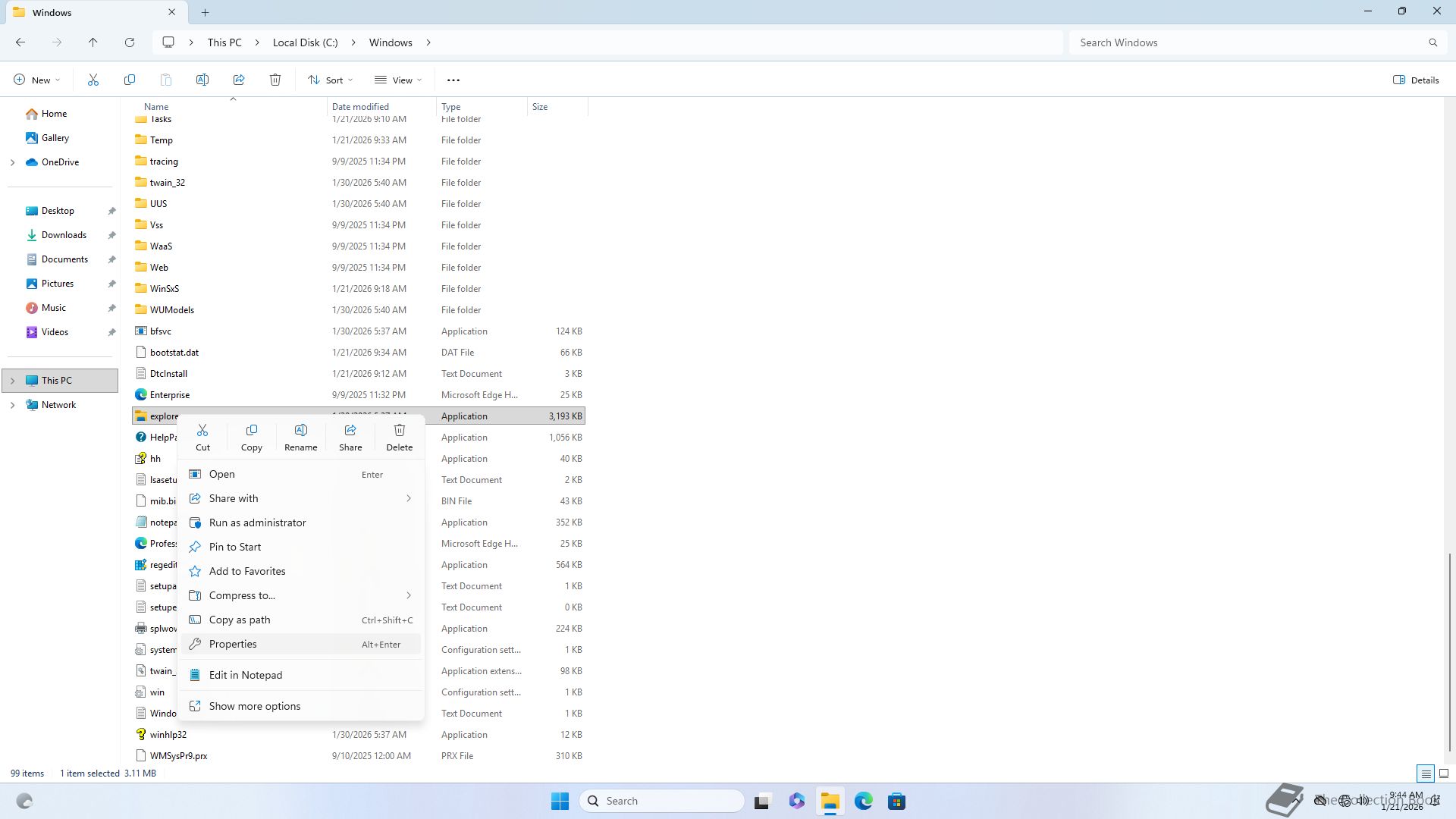Open the View dropdown menu
This screenshot has width=1456, height=819.
click(398, 80)
